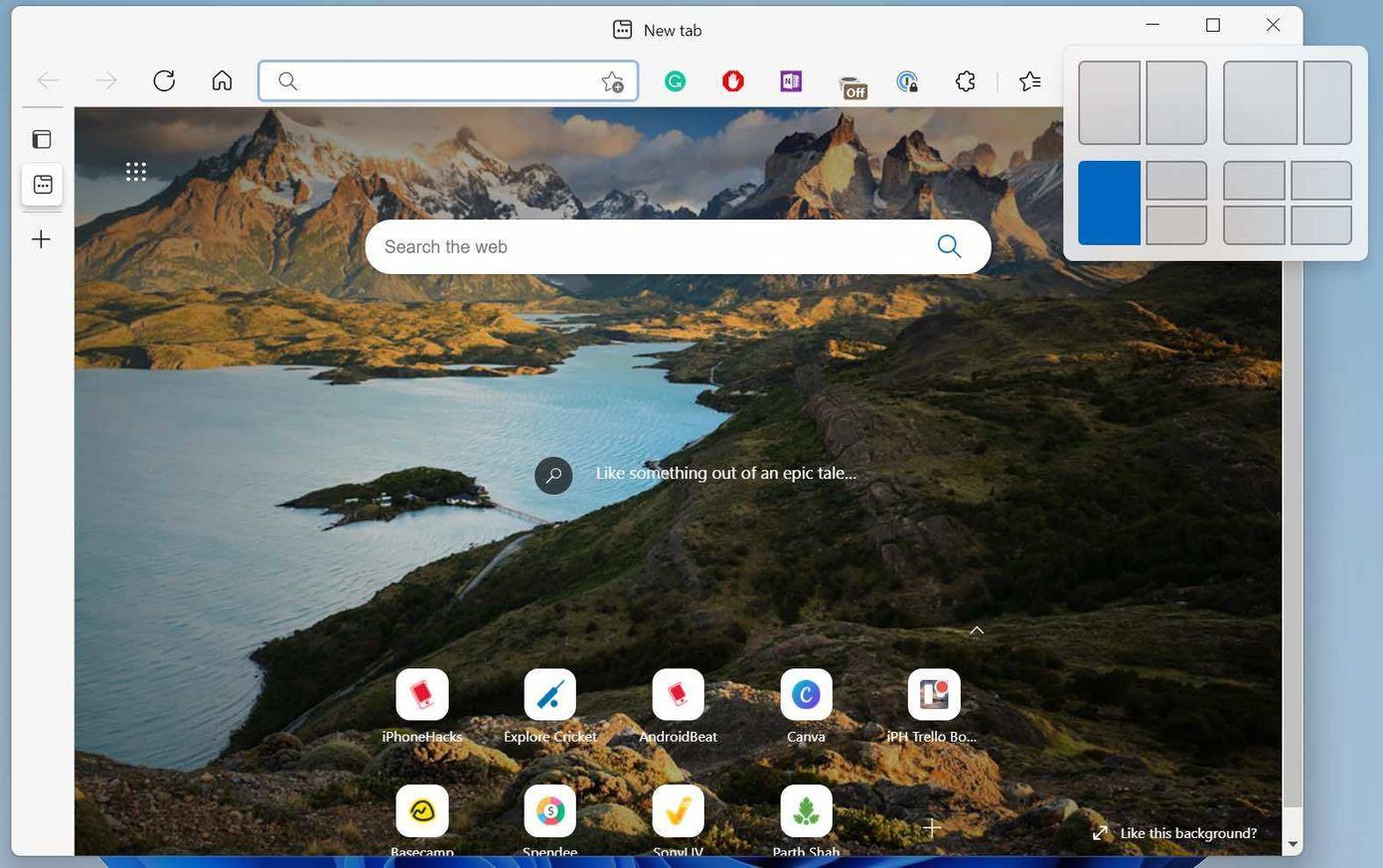Screen dimensions: 1383x868
Task: Refresh the current page
Action: [x=164, y=80]
